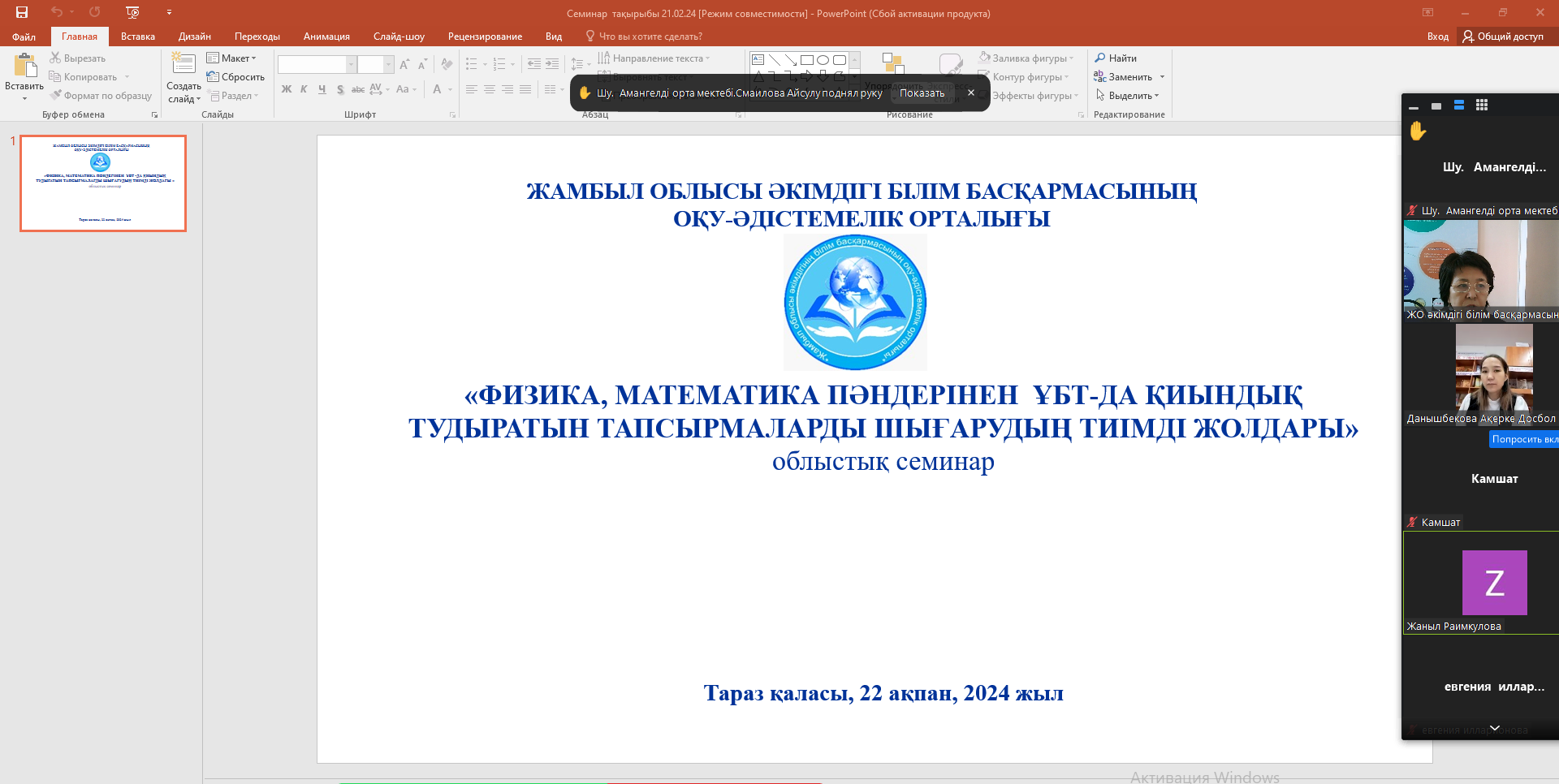Click Копировать in the clipboard group
The width and height of the screenshot is (1559, 784).
pyautogui.click(x=84, y=77)
